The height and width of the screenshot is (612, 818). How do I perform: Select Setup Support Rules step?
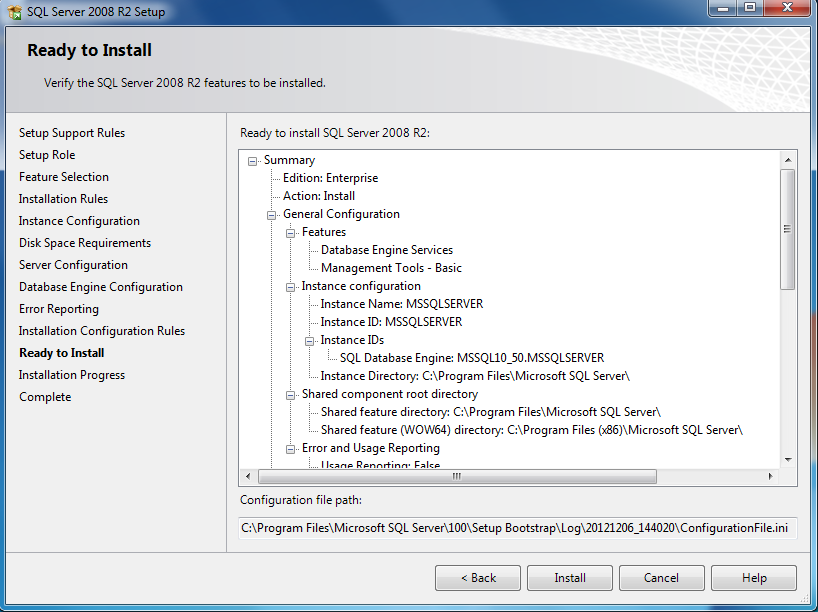[72, 133]
